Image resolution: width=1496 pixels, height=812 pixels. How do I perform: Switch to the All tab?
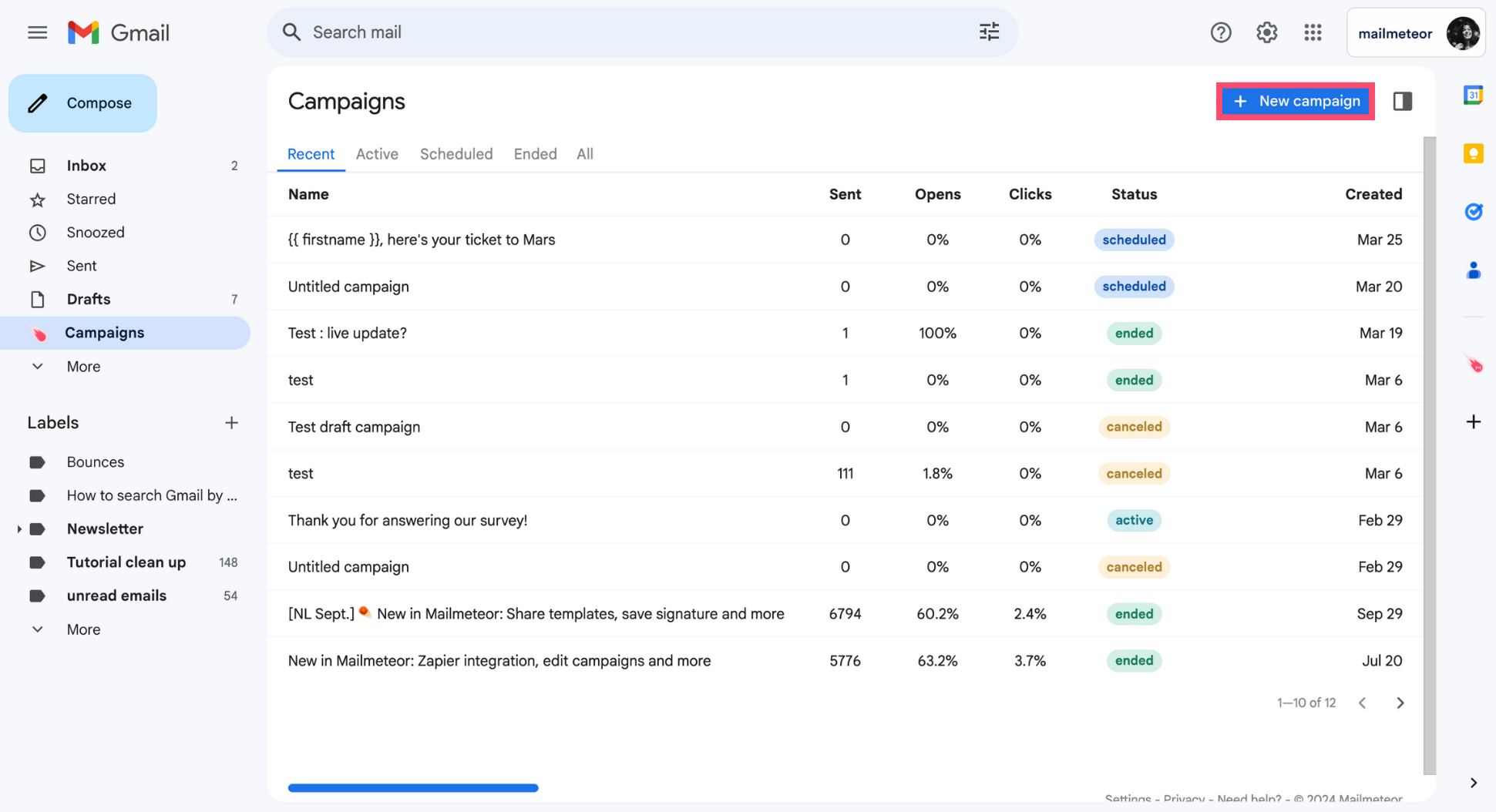pyautogui.click(x=585, y=154)
